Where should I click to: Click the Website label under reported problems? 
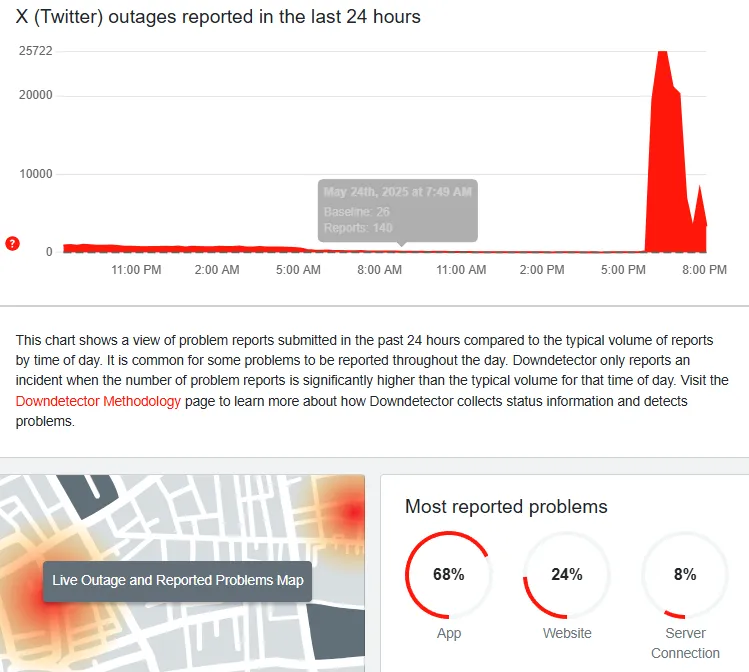click(567, 633)
